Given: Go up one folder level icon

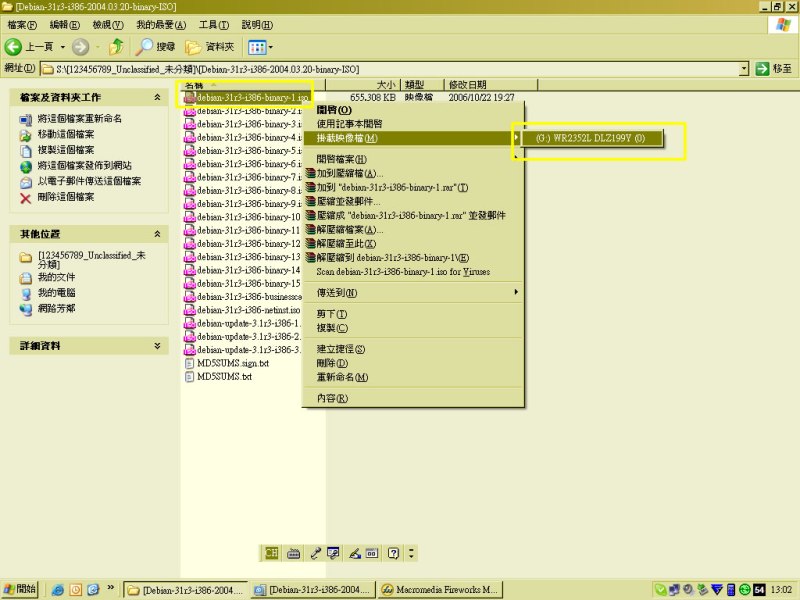Looking at the screenshot, I should [x=116, y=47].
